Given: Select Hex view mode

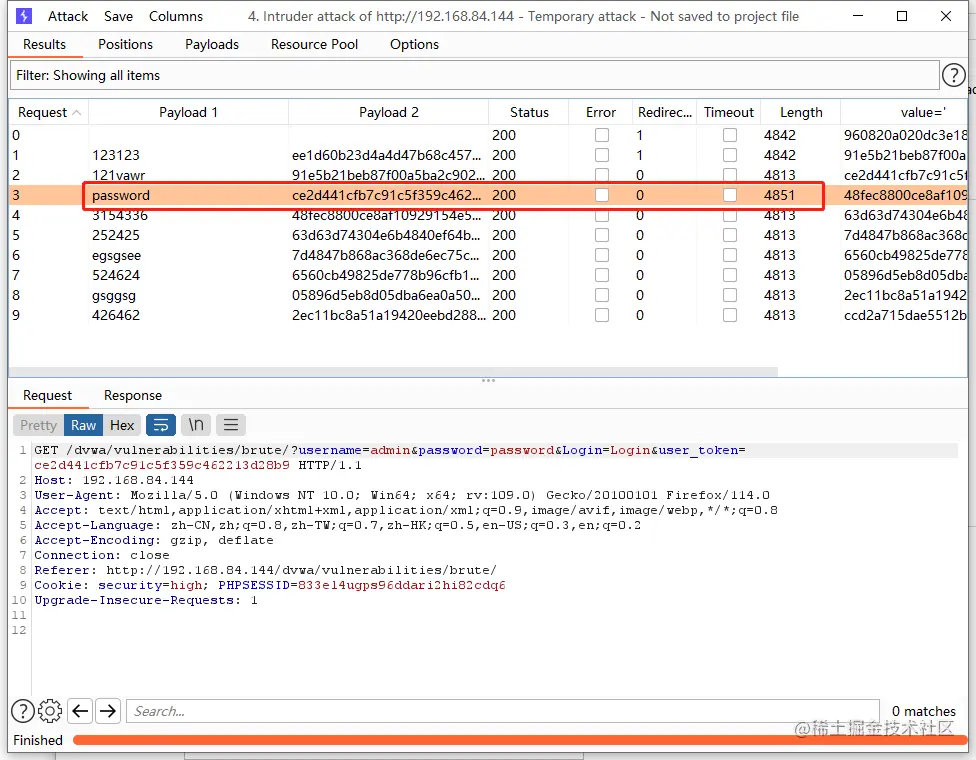Looking at the screenshot, I should (x=122, y=425).
